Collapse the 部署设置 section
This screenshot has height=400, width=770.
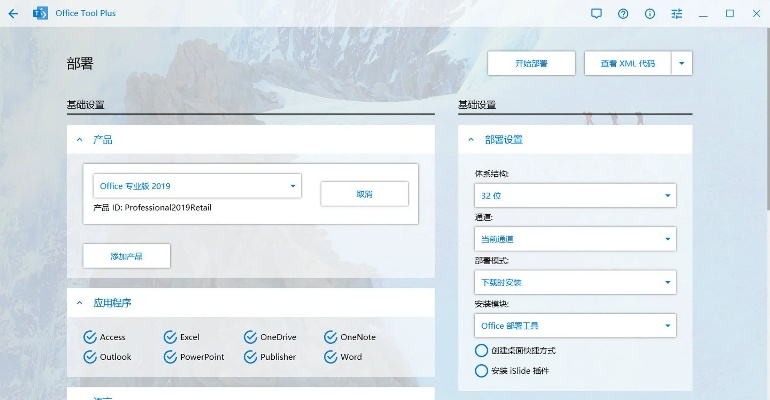click(x=471, y=140)
